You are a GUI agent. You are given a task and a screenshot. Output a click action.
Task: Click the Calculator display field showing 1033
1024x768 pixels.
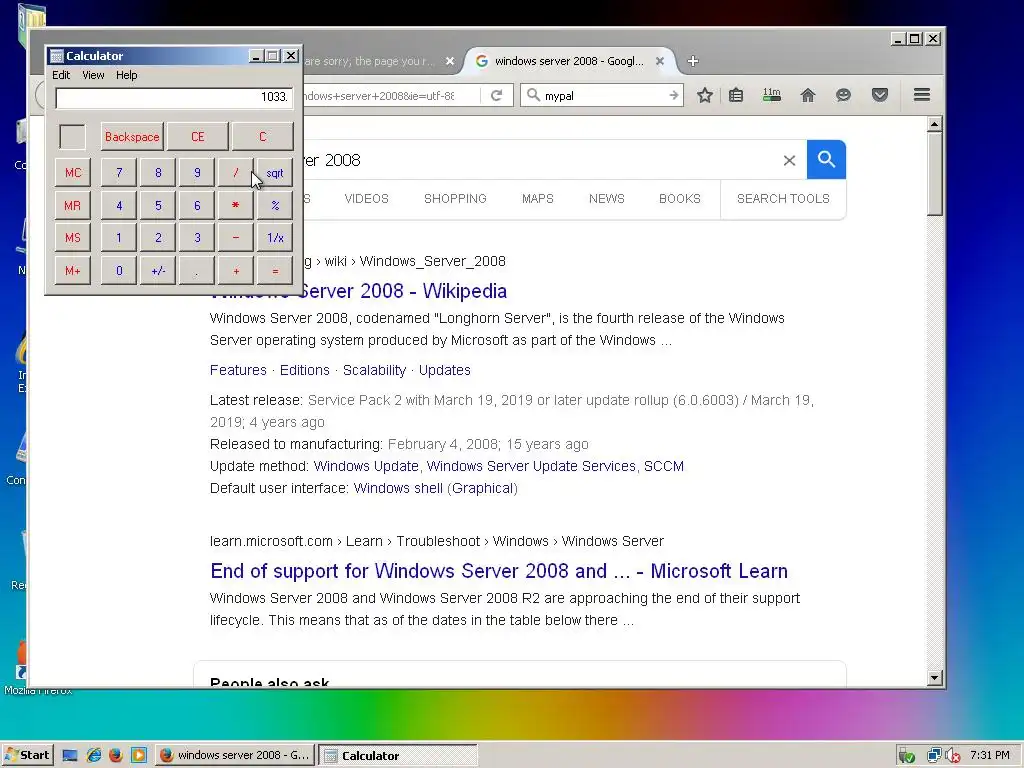click(x=174, y=97)
